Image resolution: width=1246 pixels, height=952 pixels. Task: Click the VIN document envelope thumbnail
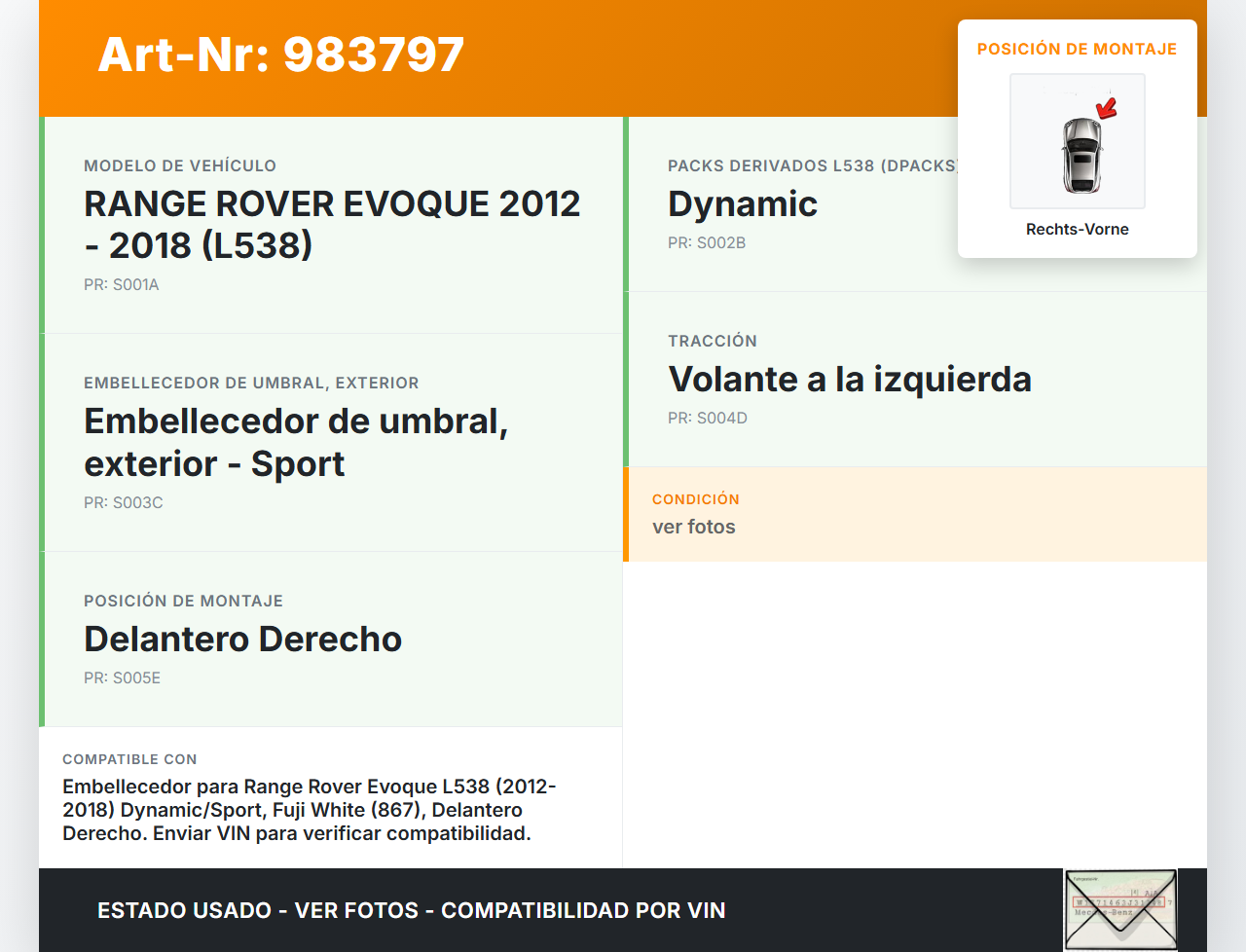1120,909
